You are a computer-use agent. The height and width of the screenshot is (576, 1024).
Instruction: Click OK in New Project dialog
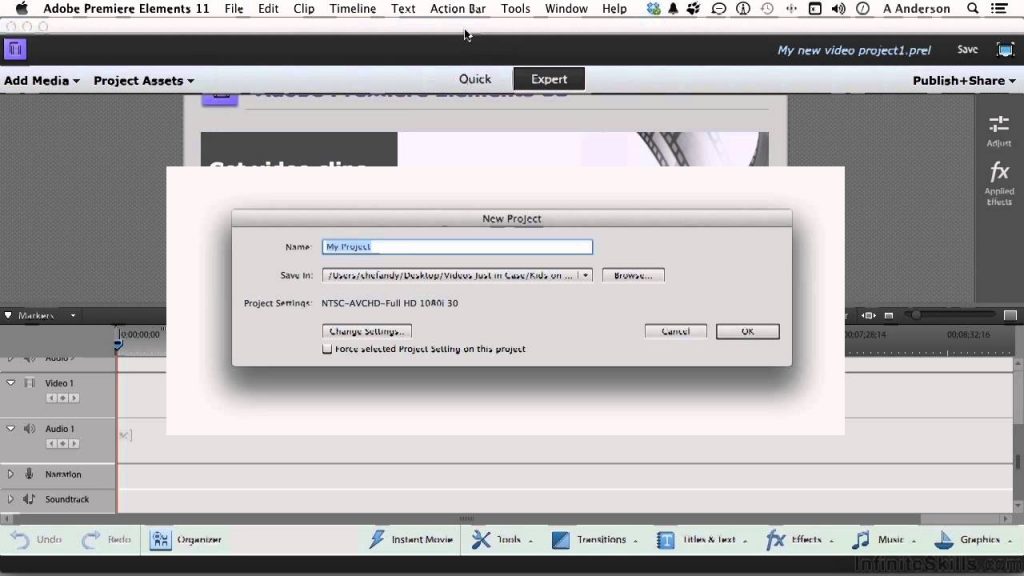tap(747, 331)
